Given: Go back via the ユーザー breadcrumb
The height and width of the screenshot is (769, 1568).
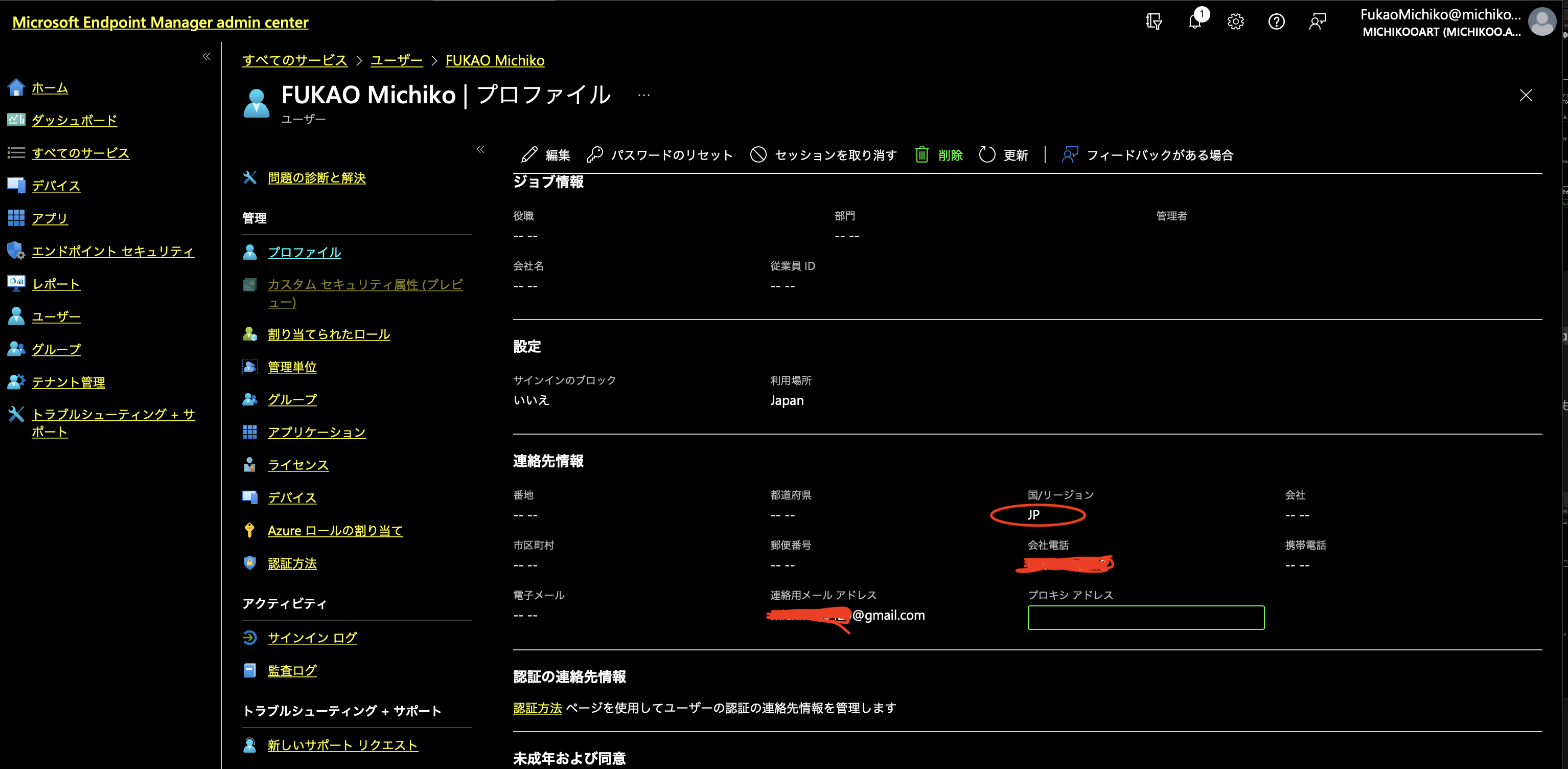Looking at the screenshot, I should click(396, 60).
